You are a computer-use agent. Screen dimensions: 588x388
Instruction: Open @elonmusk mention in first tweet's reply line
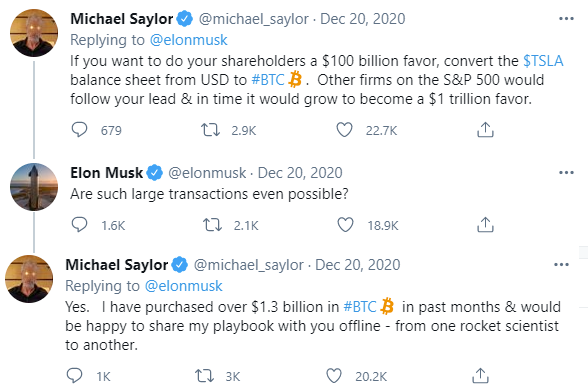[x=189, y=40]
